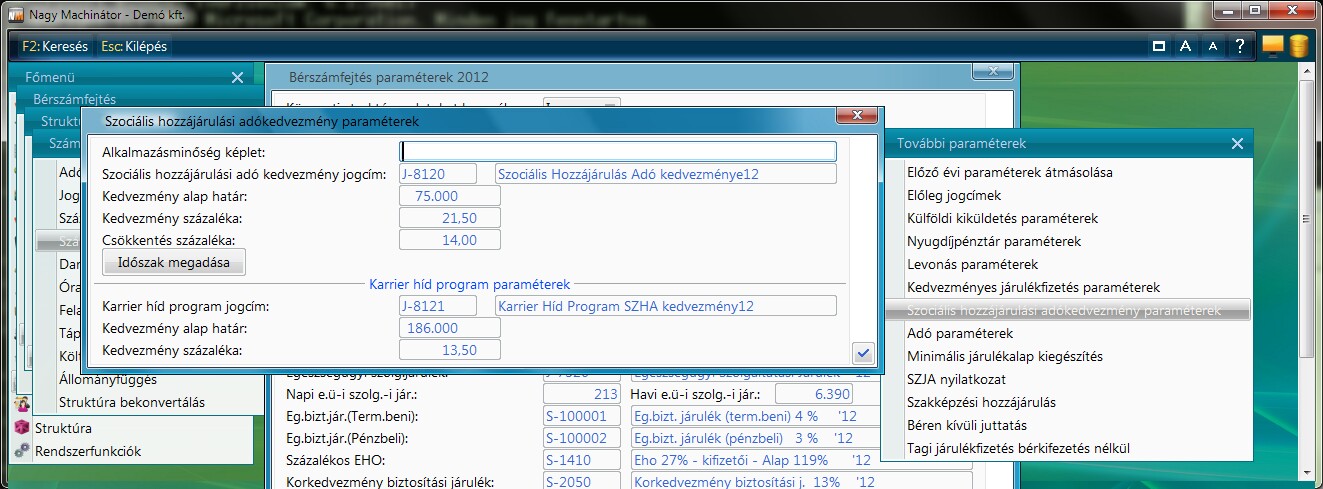This screenshot has height=489, width=1323.
Task: Click the S-100002 code field
Action: (582, 439)
